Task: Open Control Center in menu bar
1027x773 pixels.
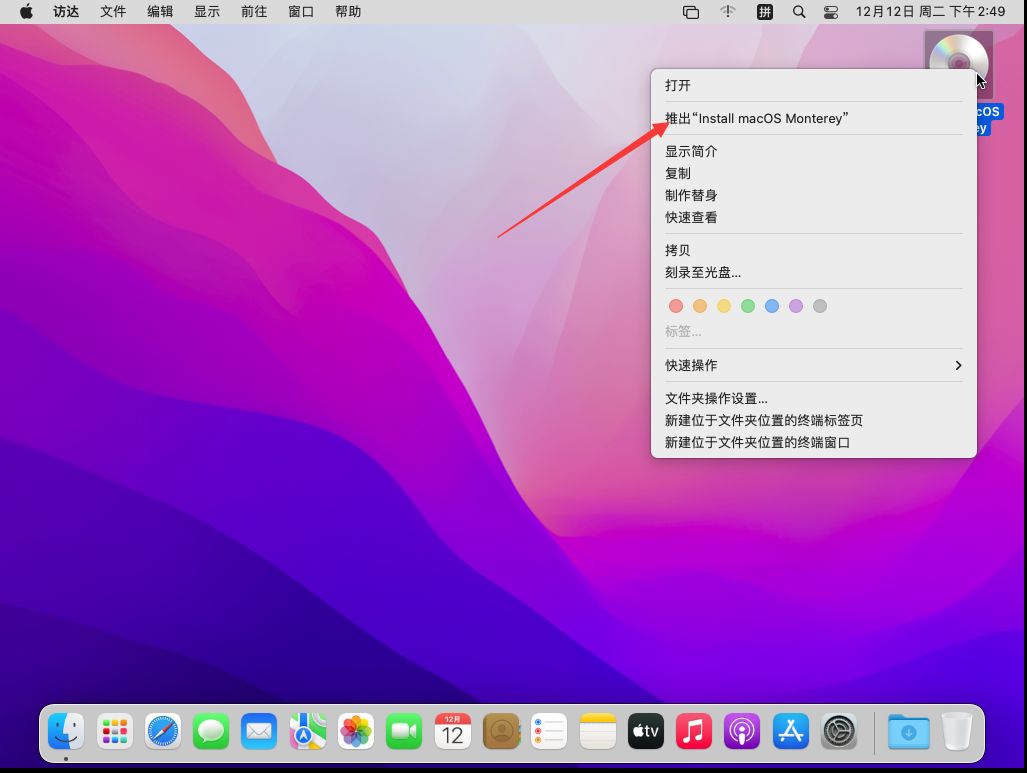Action: (x=831, y=12)
